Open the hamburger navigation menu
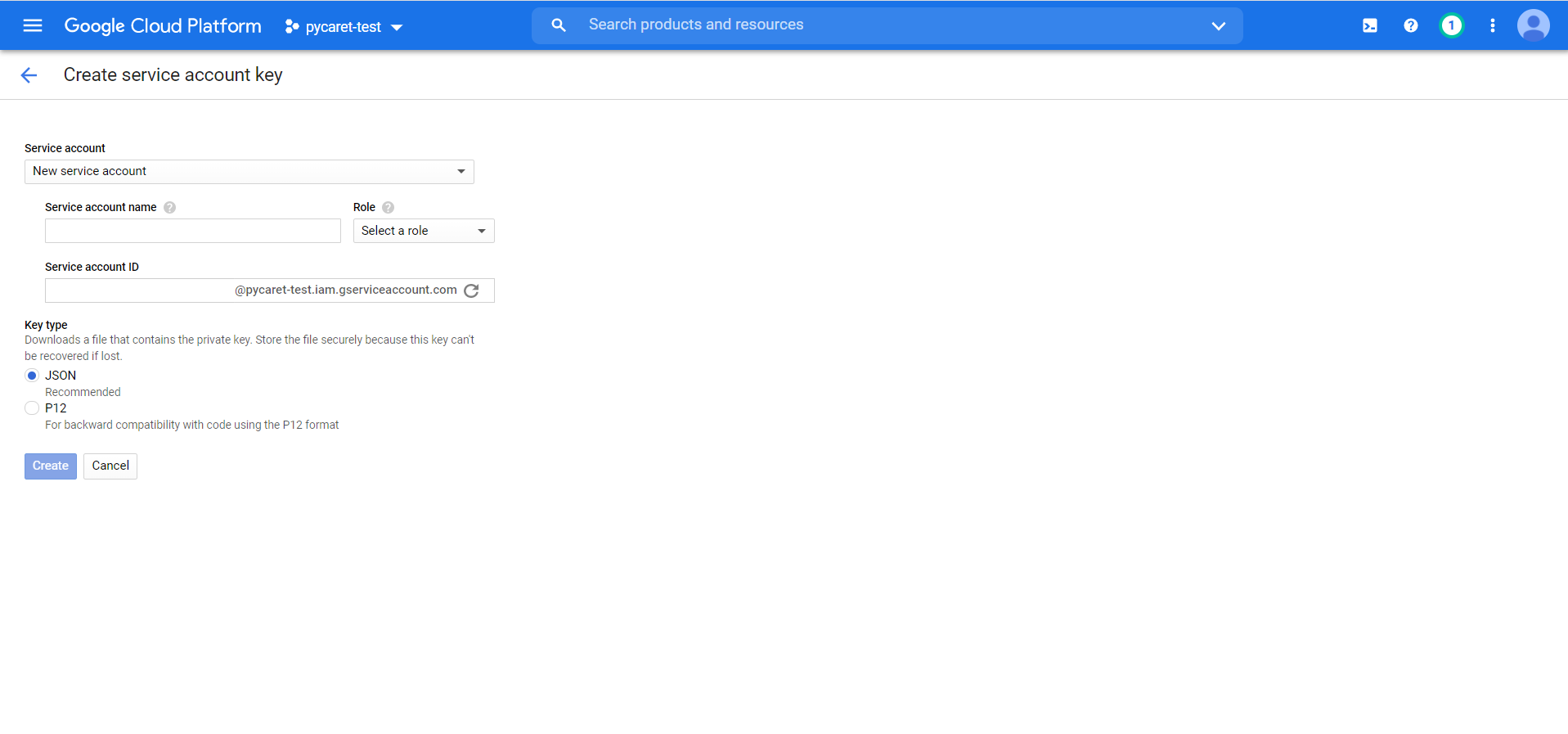The width and height of the screenshot is (1568, 734). 33,25
